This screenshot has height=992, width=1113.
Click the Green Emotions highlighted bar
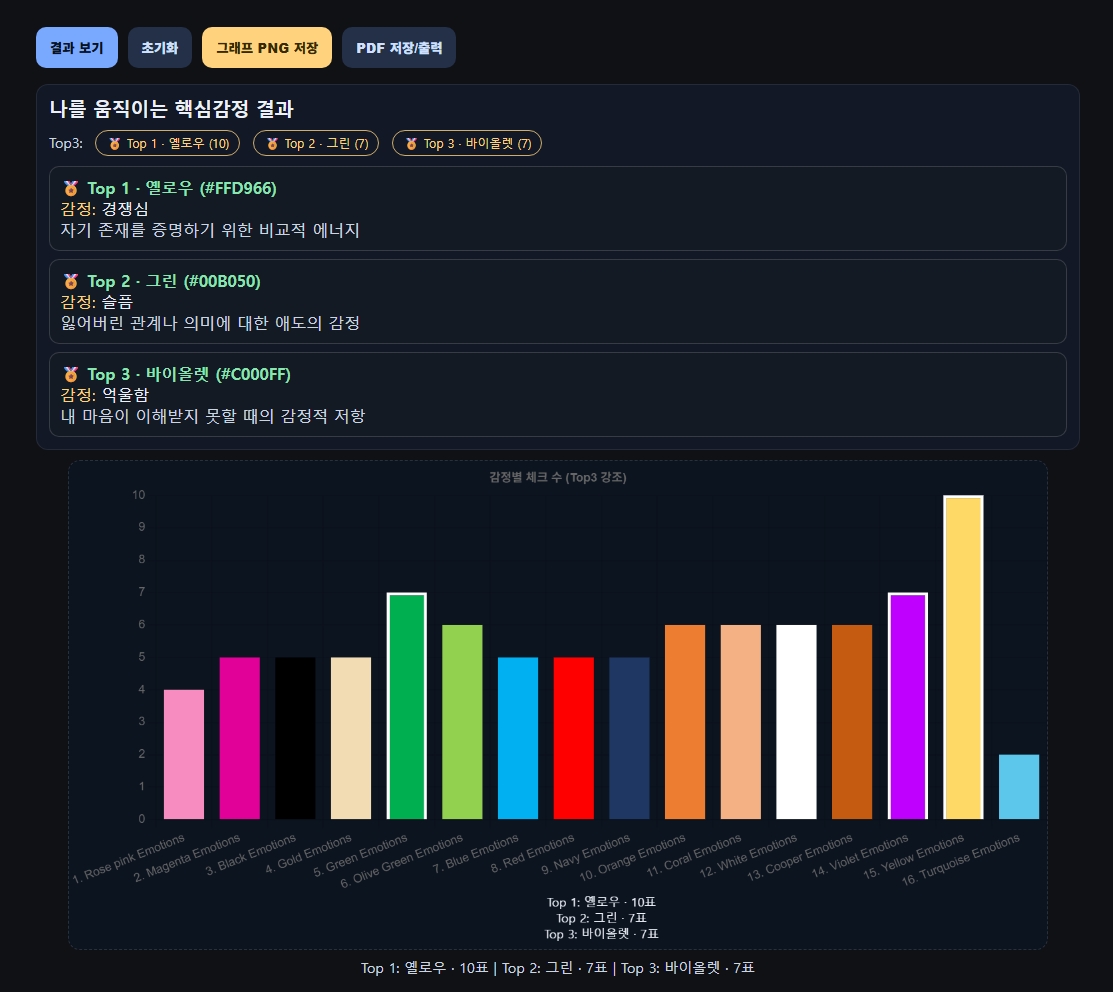tap(407, 706)
